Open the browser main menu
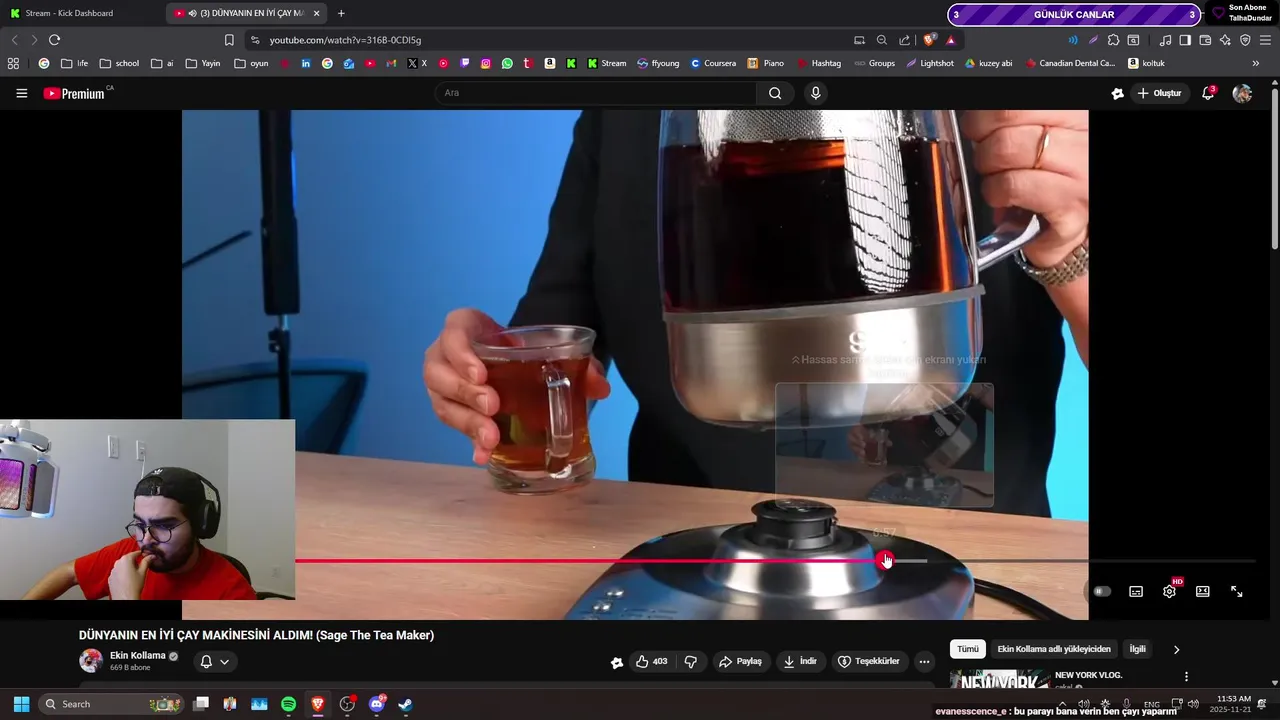1280x720 pixels. tap(1265, 40)
